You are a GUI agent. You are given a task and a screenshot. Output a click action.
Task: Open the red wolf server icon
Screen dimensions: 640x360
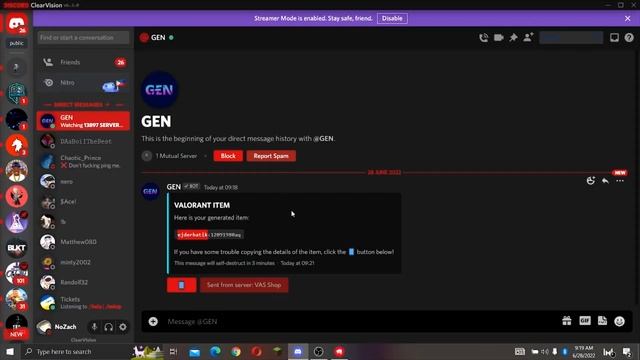coord(17,145)
